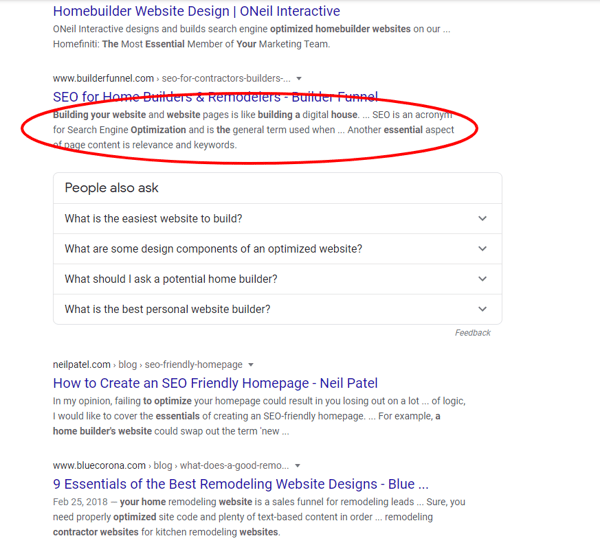Click the Neil Patel snippet starting 'In my opinion'
The image size is (600, 545).
(x=259, y=416)
